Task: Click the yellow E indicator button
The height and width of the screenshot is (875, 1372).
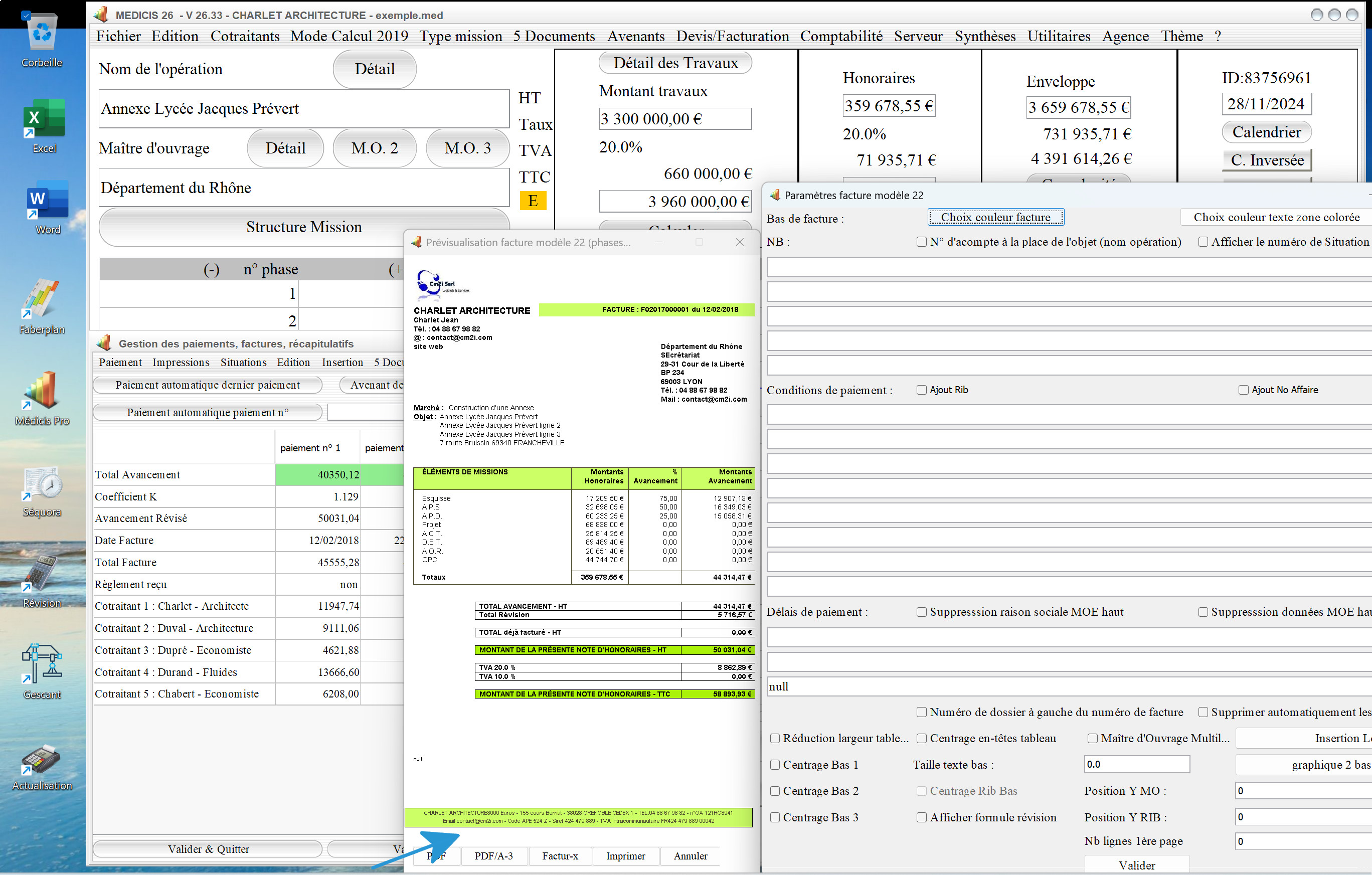Action: (x=533, y=201)
